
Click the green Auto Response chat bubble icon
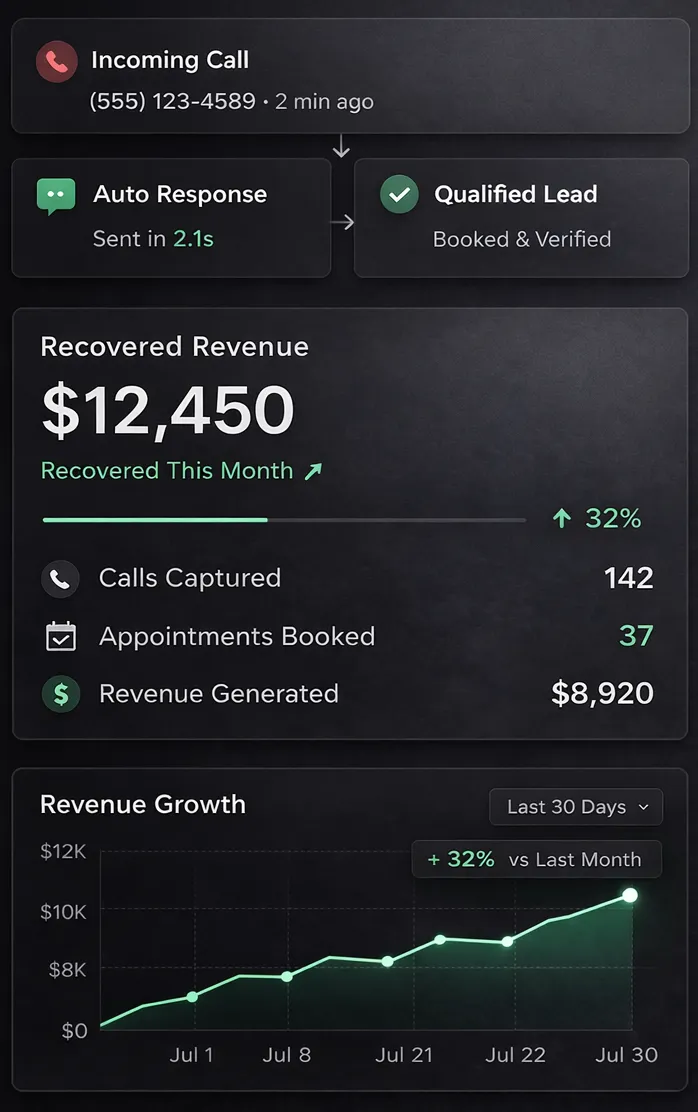tap(56, 196)
